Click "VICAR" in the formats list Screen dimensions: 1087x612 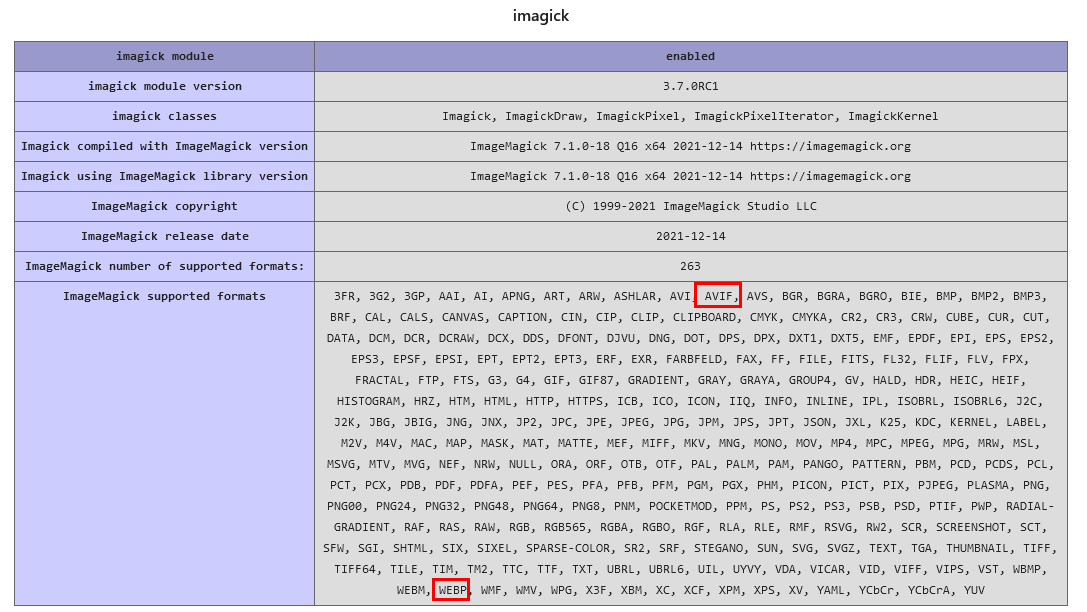[x=827, y=569]
